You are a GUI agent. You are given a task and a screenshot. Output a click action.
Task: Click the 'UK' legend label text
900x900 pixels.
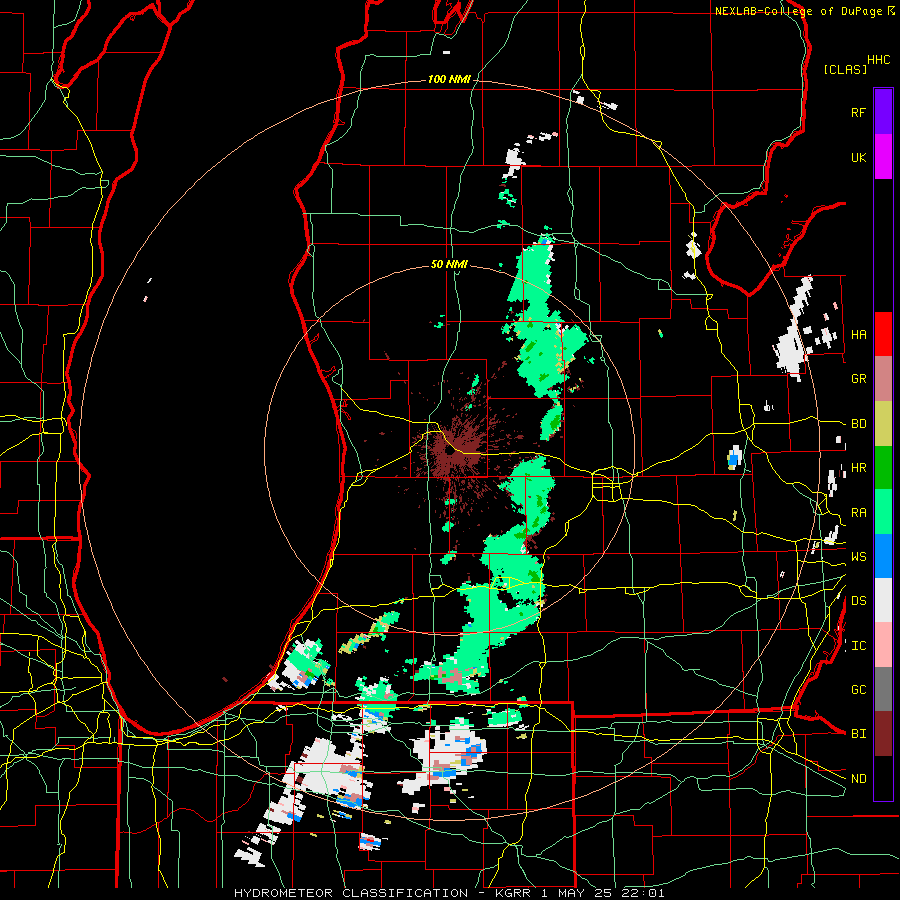[x=858, y=157]
